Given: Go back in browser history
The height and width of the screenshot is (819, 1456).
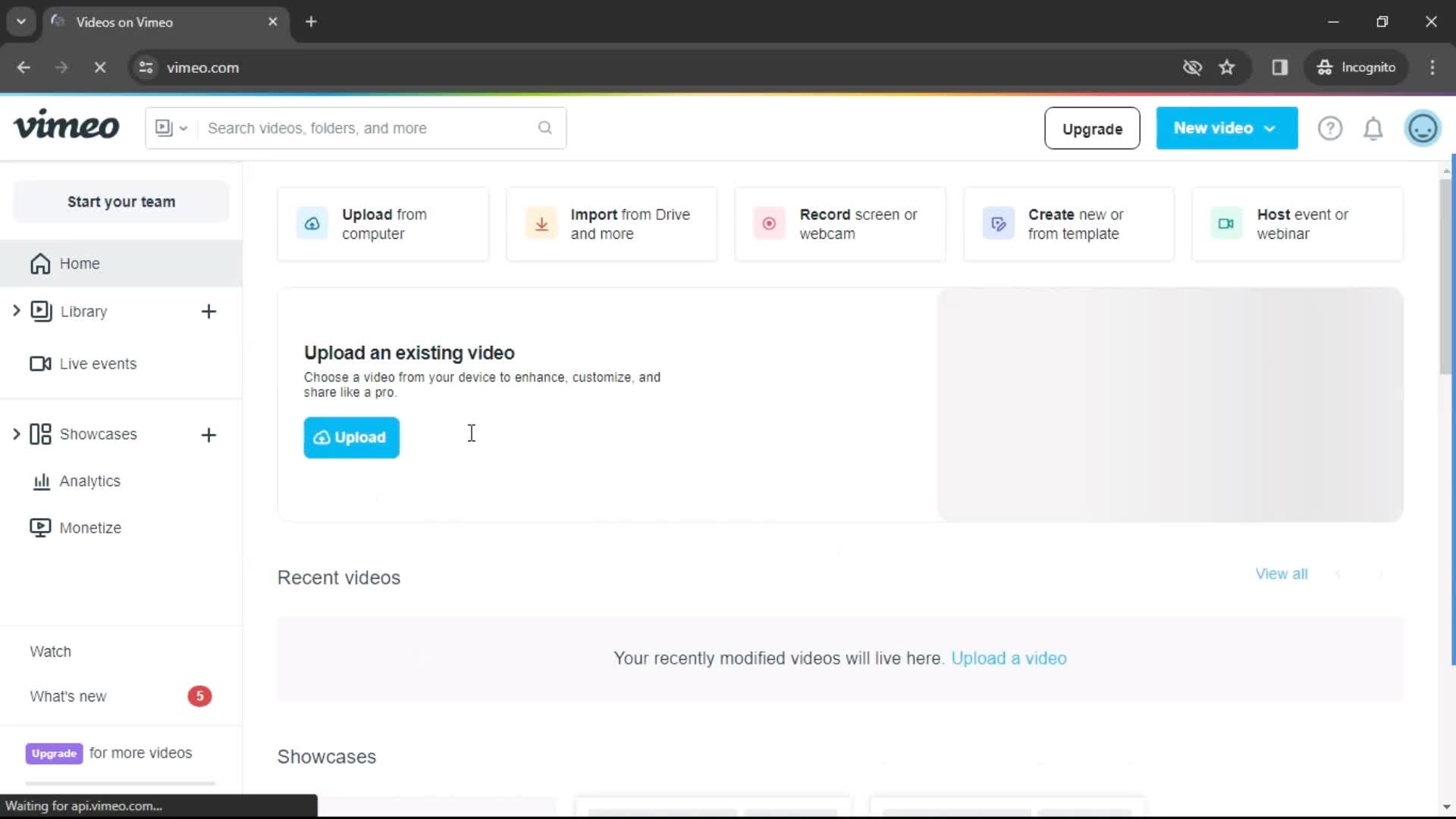Looking at the screenshot, I should (x=24, y=67).
